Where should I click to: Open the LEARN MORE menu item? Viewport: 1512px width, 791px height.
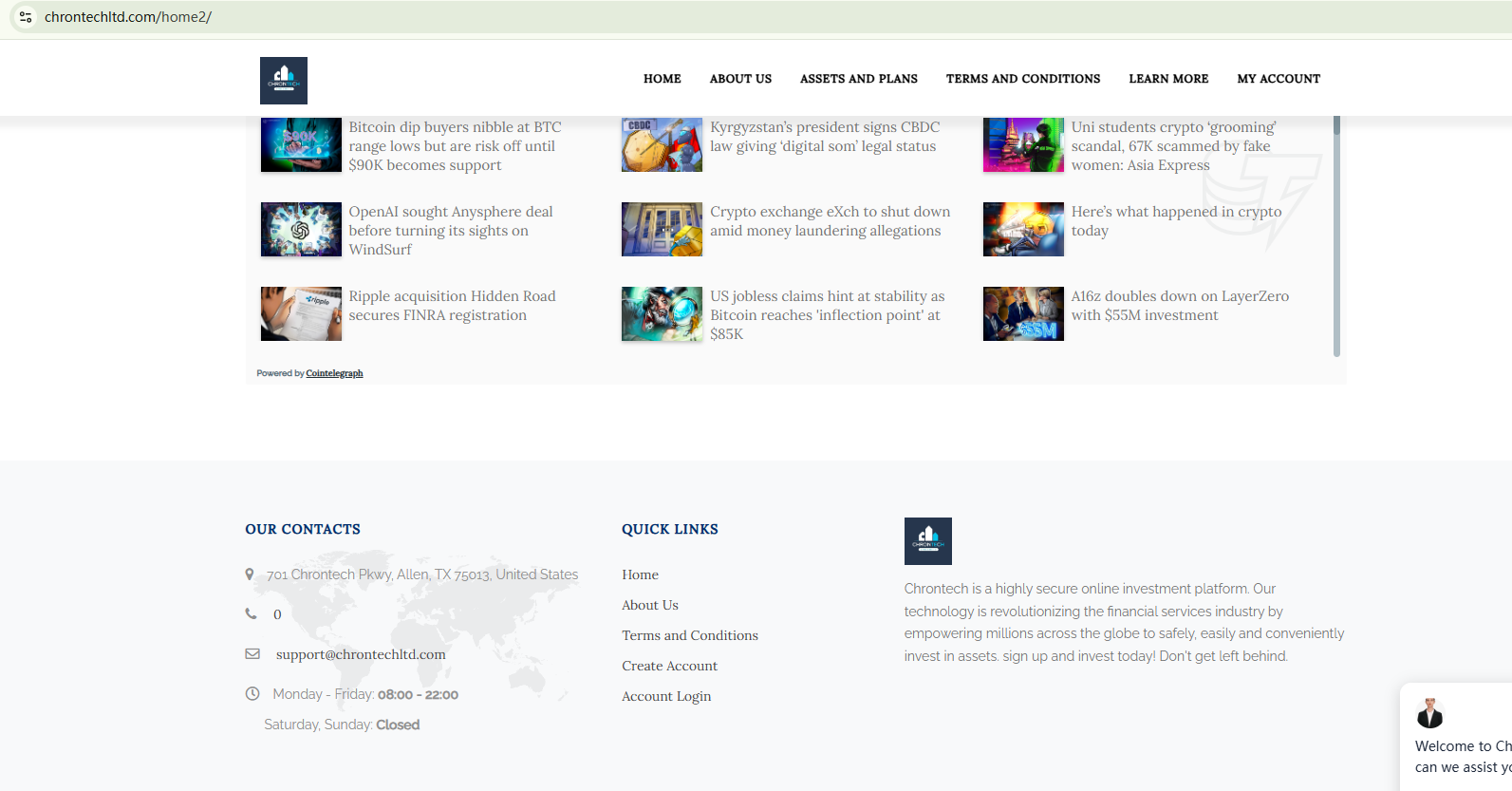coord(1168,79)
